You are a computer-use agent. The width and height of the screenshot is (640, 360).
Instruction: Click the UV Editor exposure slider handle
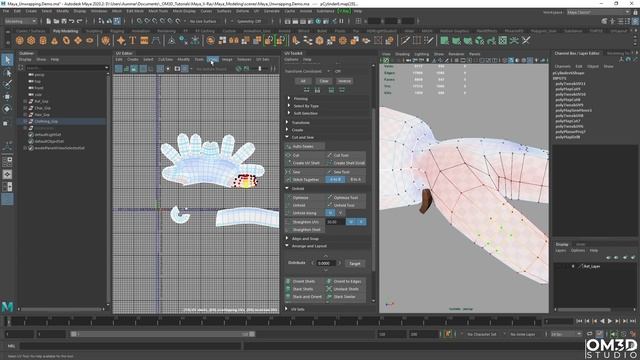coord(260,69)
